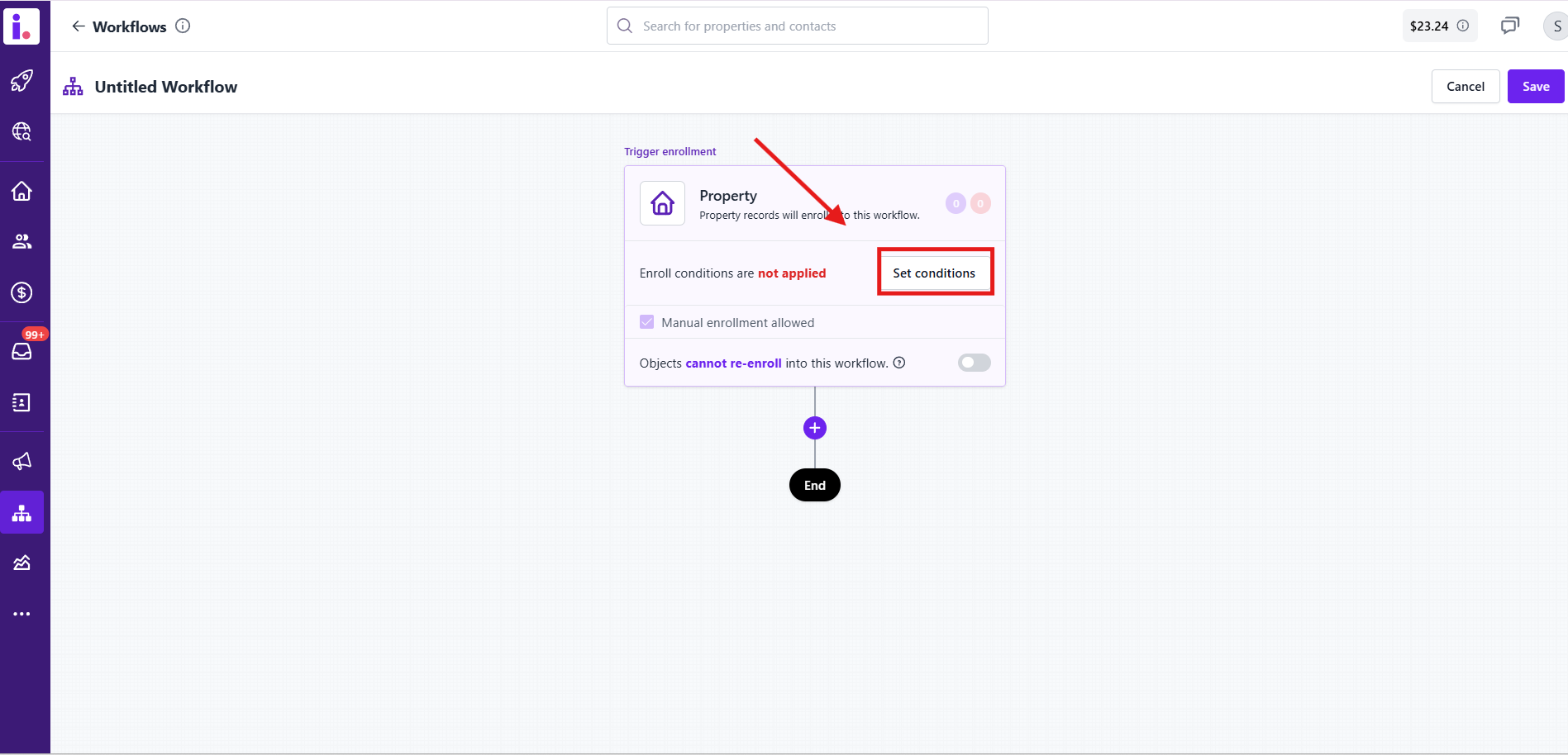Screen dimensions: 1568x755
Task: Go to properties via house sidebar icon
Action: click(x=21, y=191)
